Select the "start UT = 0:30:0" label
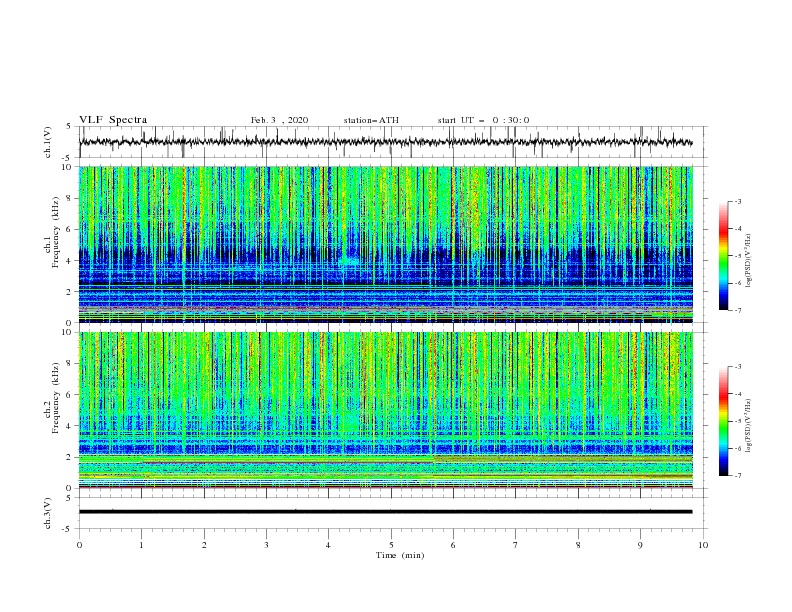 click(x=483, y=120)
